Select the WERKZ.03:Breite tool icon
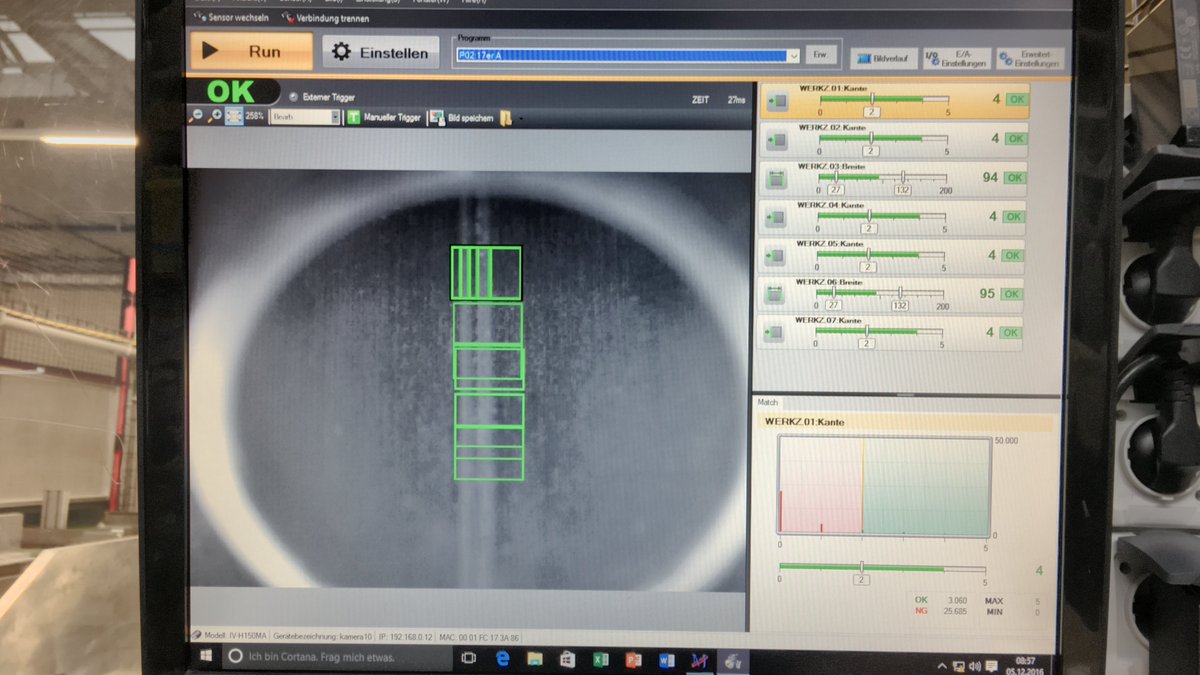The image size is (1200, 675). click(777, 179)
